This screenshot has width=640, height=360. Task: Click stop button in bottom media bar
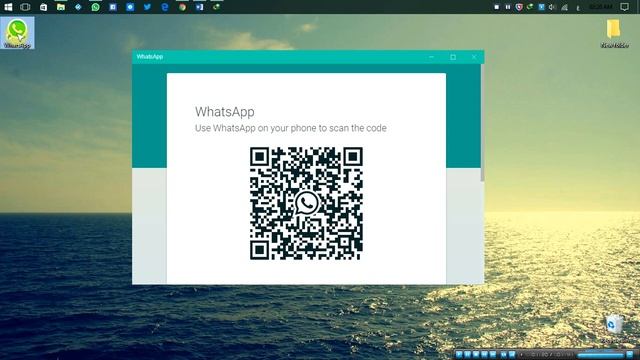[x=476, y=354]
